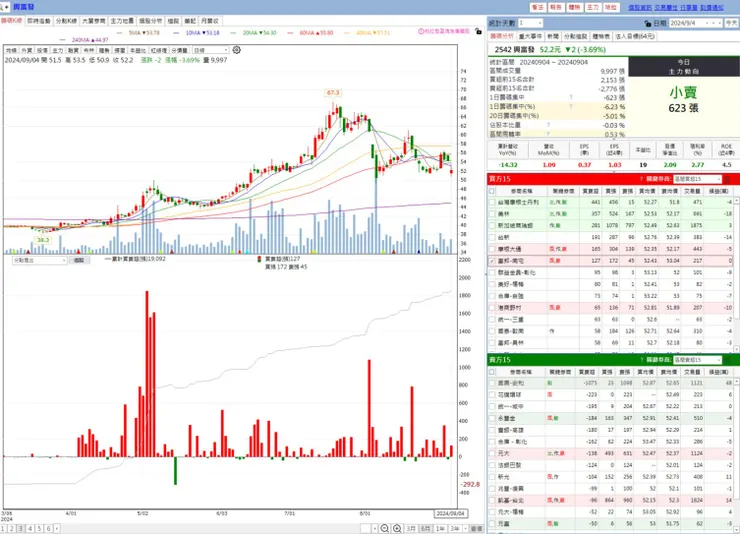740x534 pixels.
Task: Switch to the 分點K線 tab
Action: [x=66, y=21]
